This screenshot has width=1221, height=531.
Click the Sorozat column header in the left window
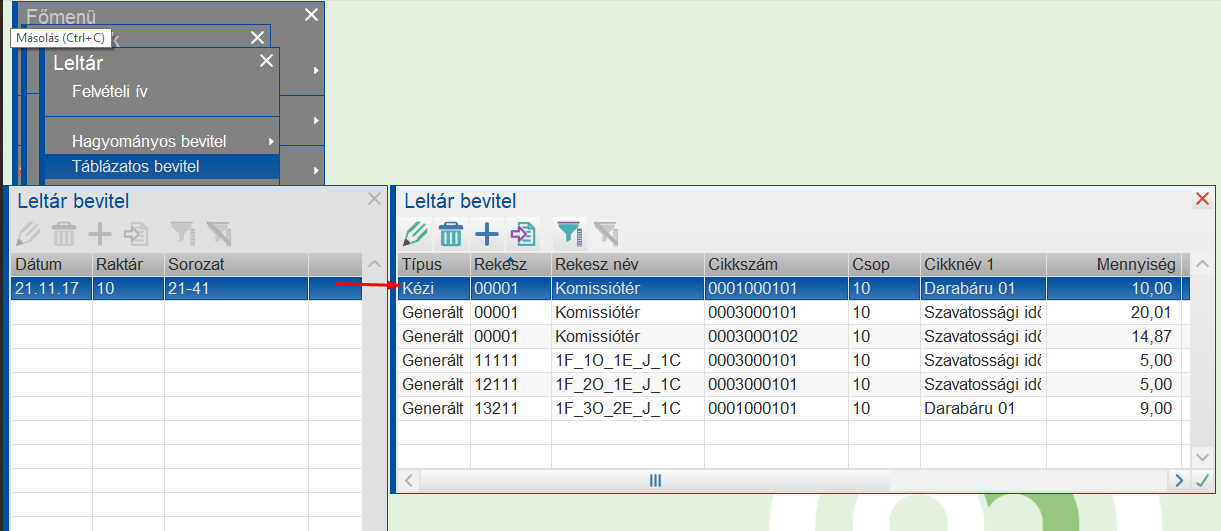[236, 264]
